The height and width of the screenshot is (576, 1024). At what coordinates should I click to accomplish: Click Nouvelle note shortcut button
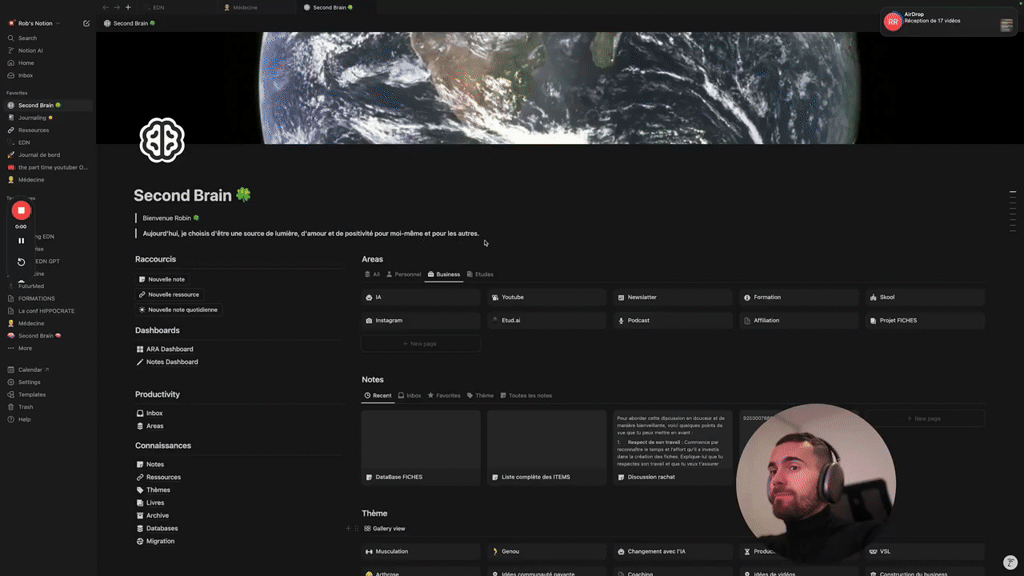click(x=162, y=280)
